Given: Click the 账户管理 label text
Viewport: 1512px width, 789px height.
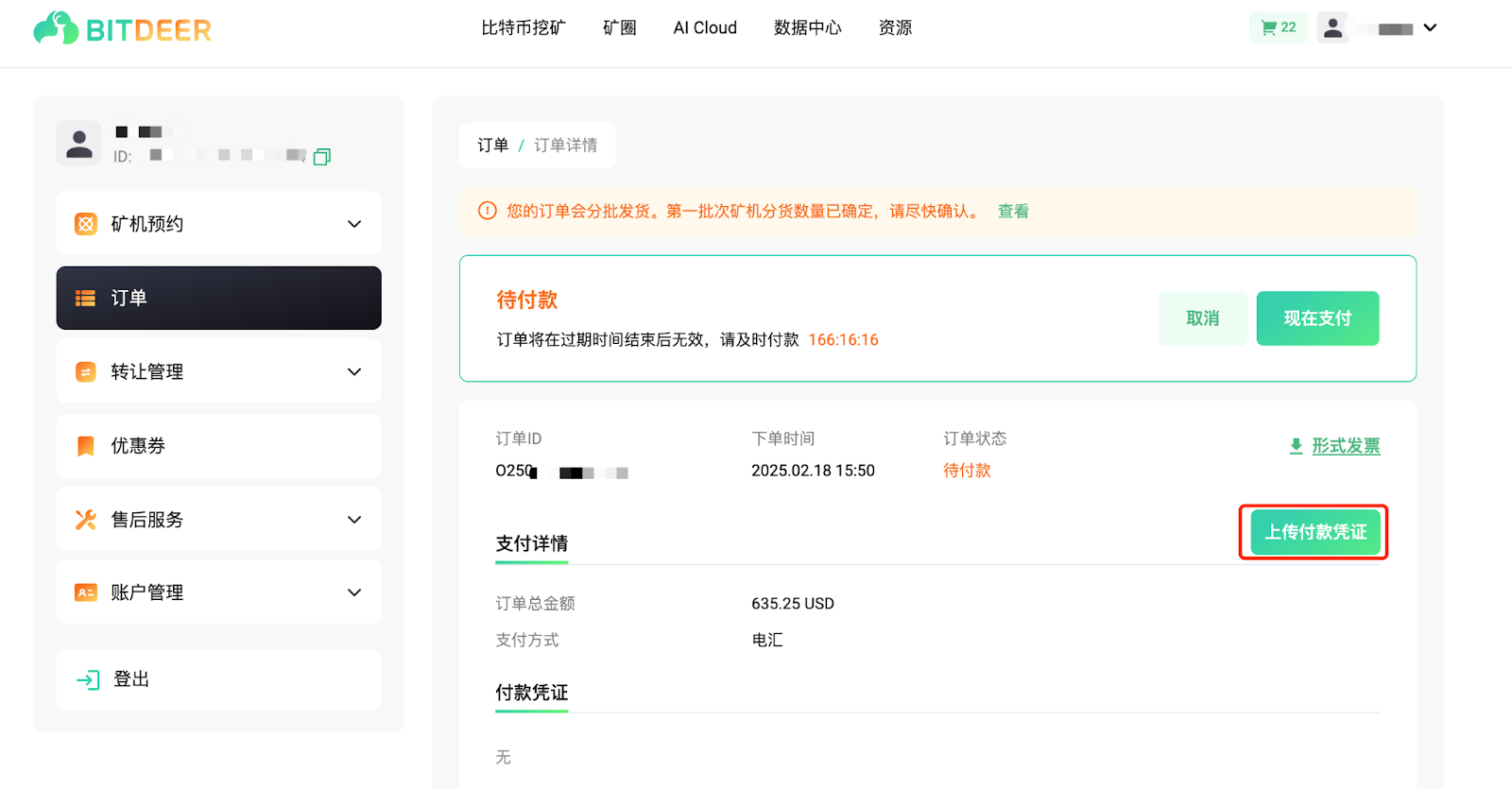Looking at the screenshot, I should [x=147, y=592].
